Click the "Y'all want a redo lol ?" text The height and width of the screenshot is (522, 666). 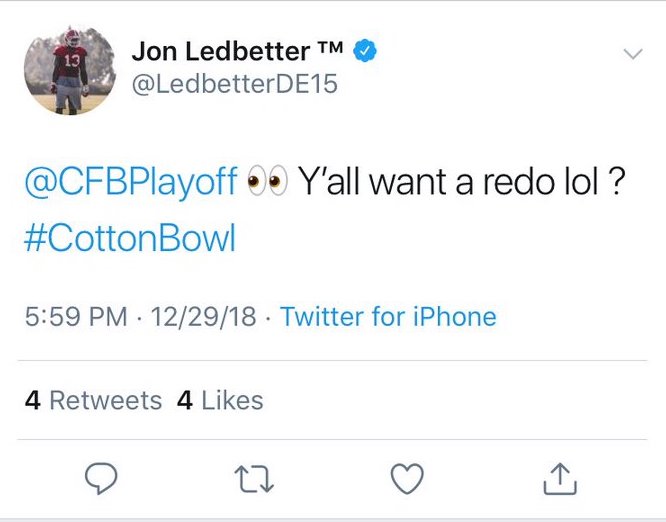tap(461, 182)
